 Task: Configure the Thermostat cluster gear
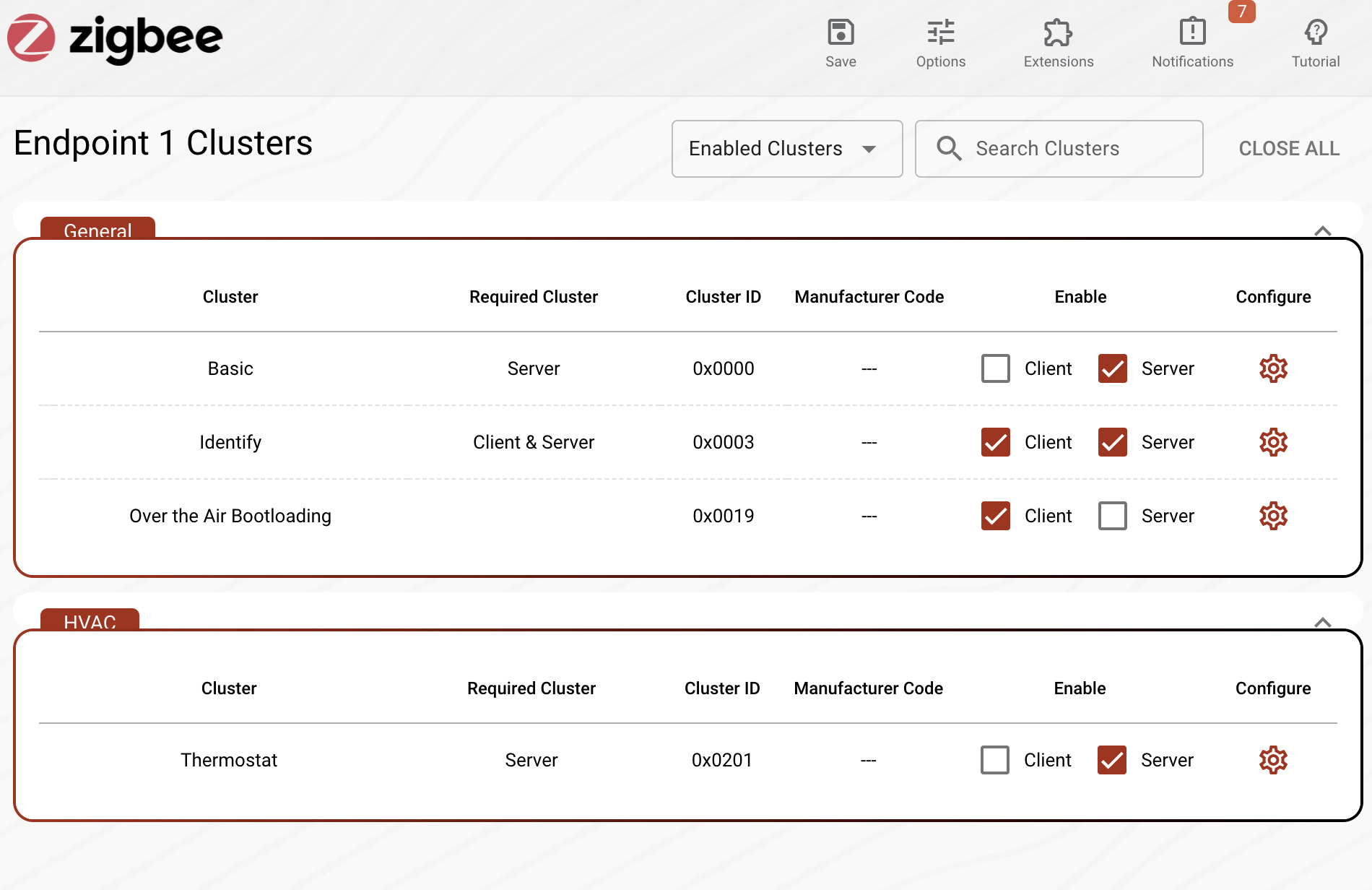(x=1273, y=760)
